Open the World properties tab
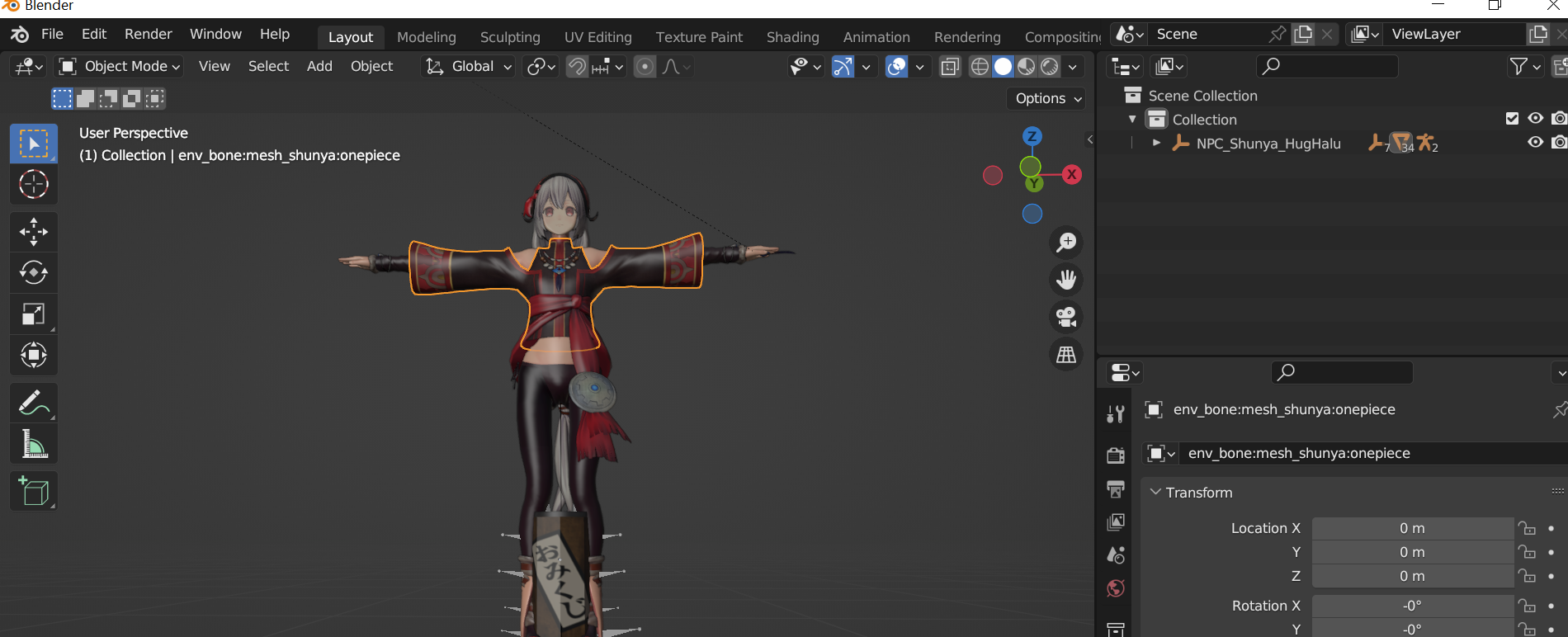Screen dimensions: 1568x637 1116,588
